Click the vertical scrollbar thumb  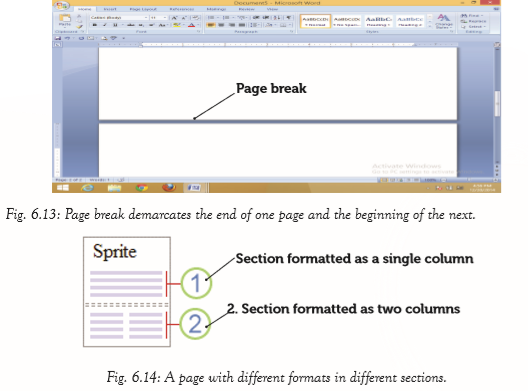coord(497,104)
